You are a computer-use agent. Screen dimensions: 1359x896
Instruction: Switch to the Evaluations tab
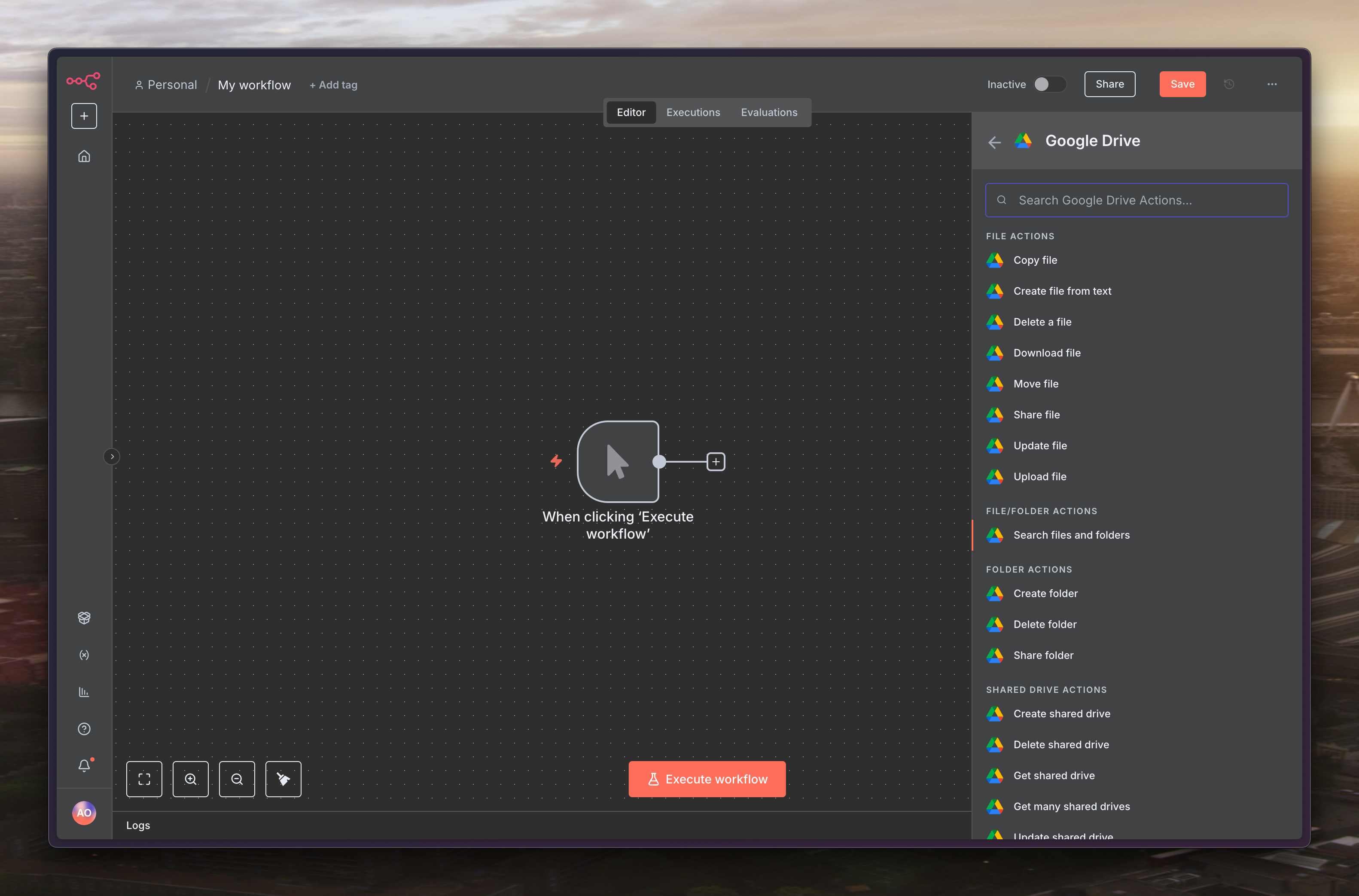[769, 113]
